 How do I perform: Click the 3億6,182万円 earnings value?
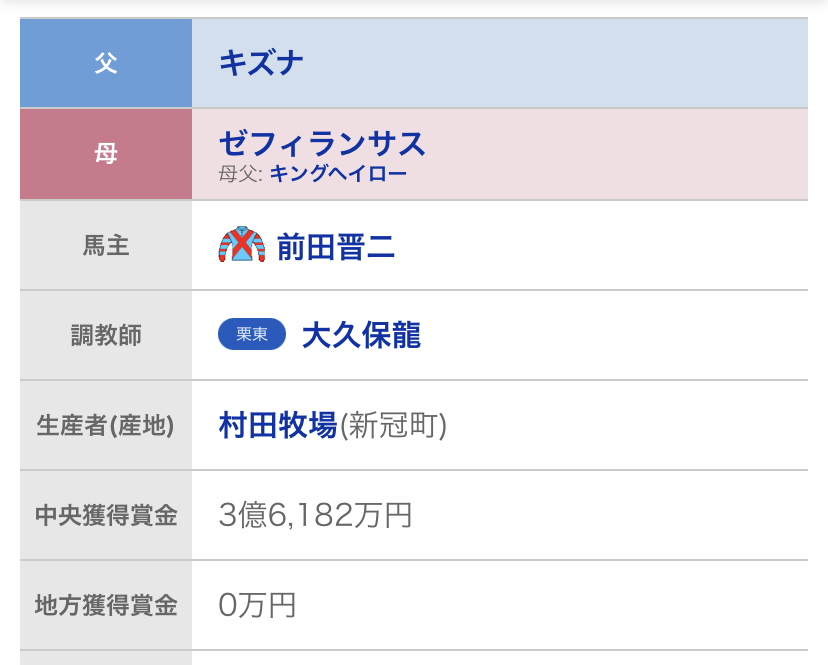(x=315, y=515)
